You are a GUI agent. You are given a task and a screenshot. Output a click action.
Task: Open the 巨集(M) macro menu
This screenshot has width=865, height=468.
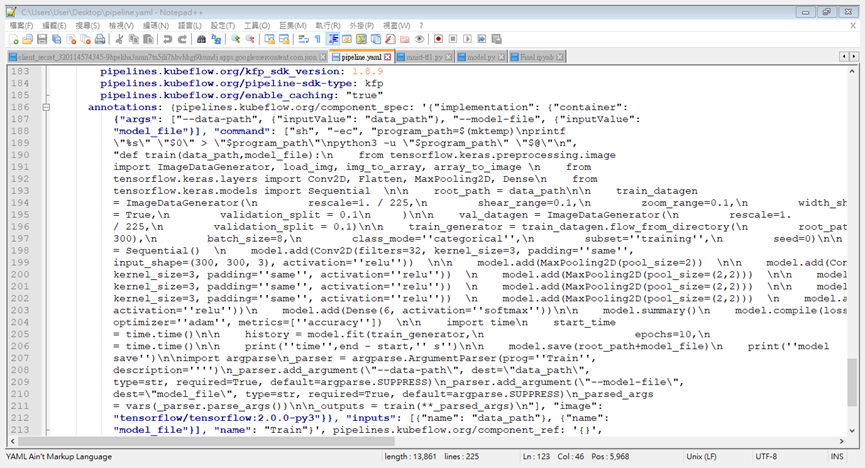pyautogui.click(x=292, y=25)
